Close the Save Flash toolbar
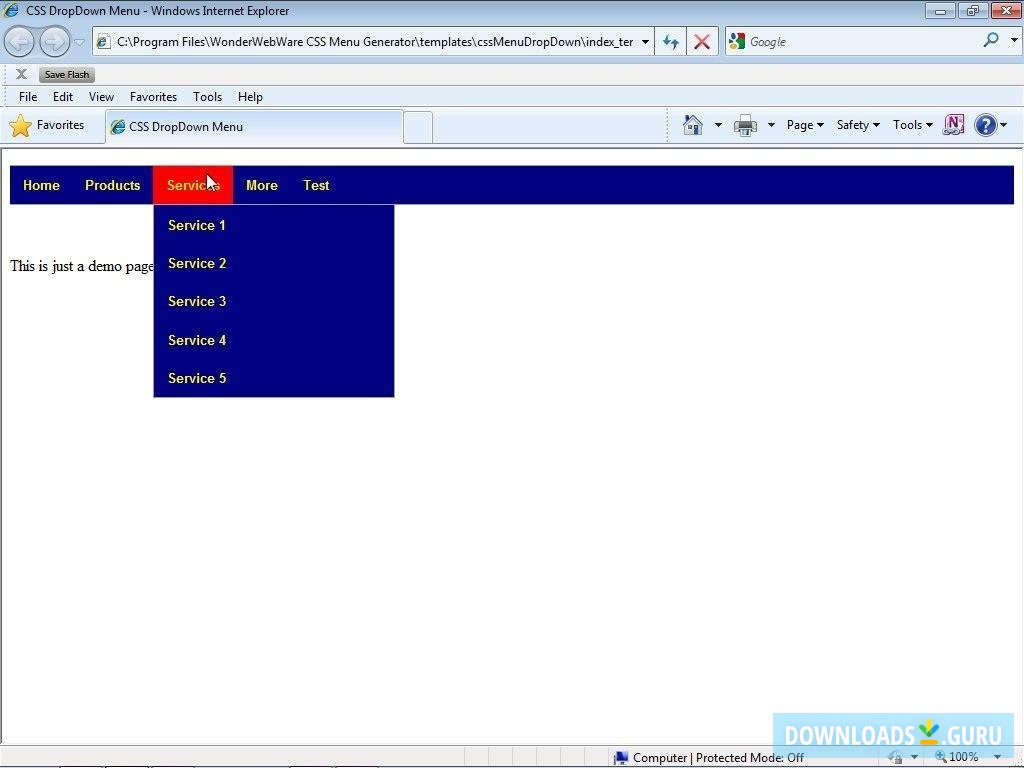Screen dimensions: 1024x768 pos(21,74)
